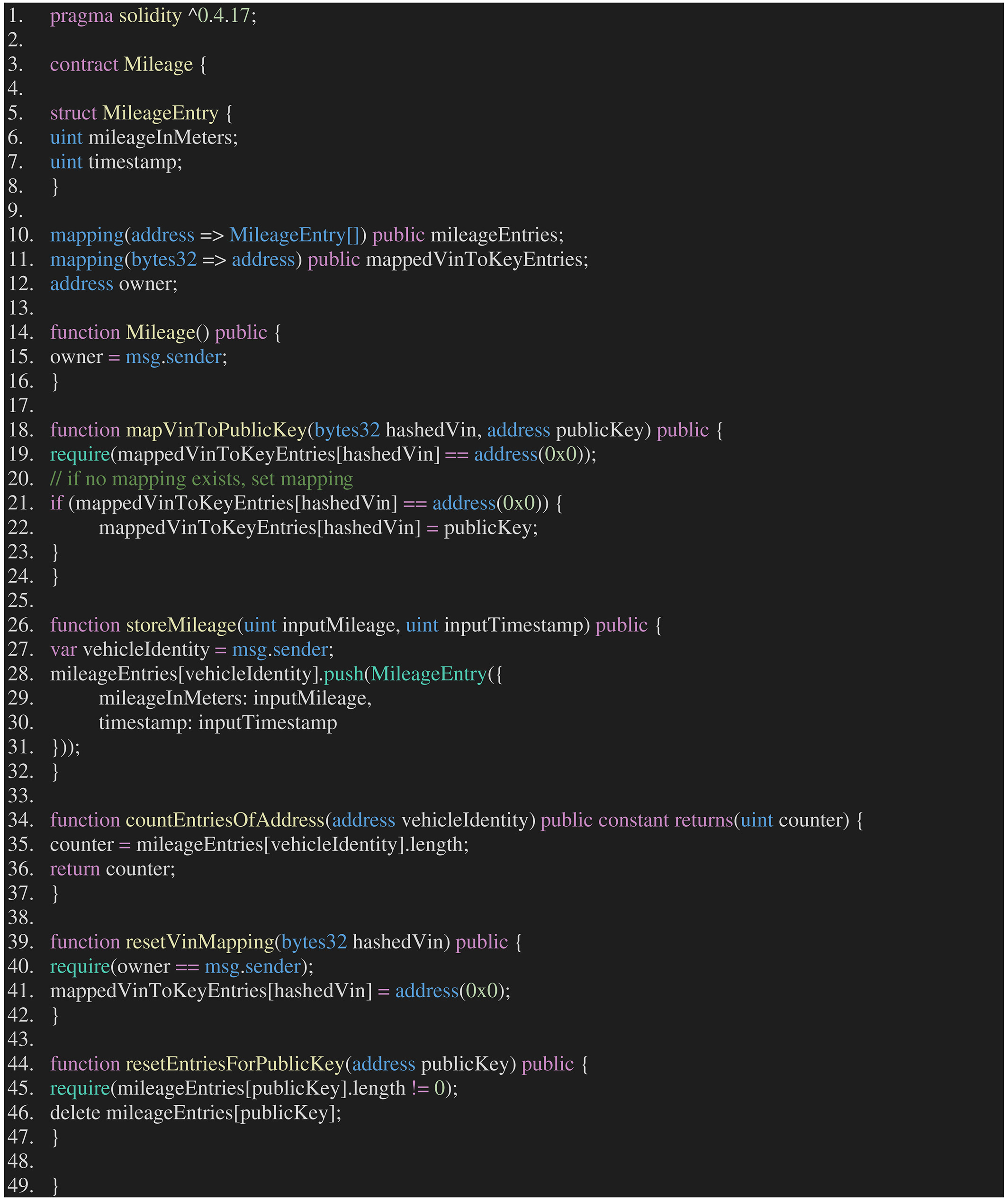Click 'delete mileageEntries[publicKey];' statement
Screen dimensions: 1008x1200
[196, 1113]
